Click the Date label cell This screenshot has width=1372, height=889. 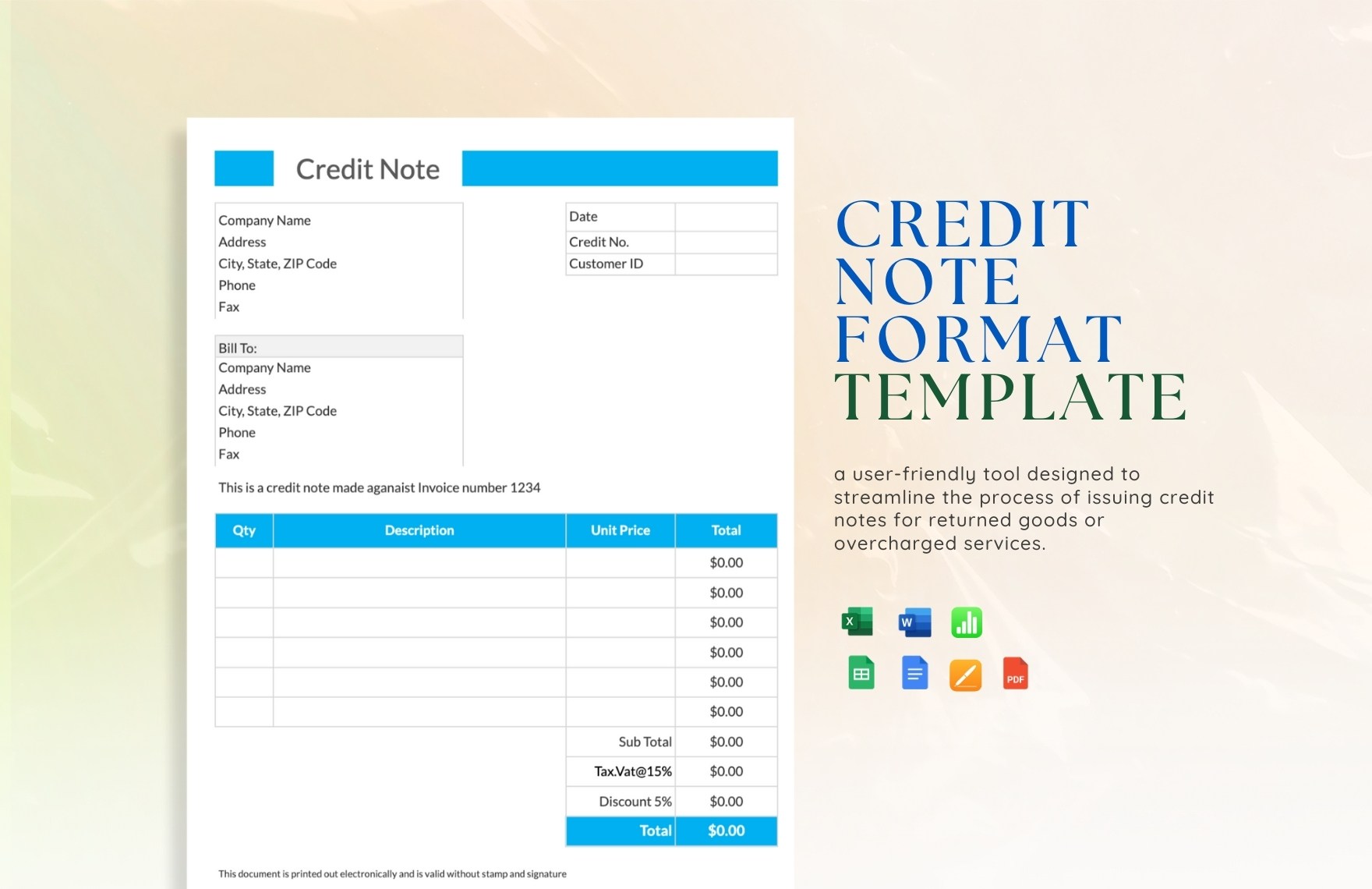621,217
